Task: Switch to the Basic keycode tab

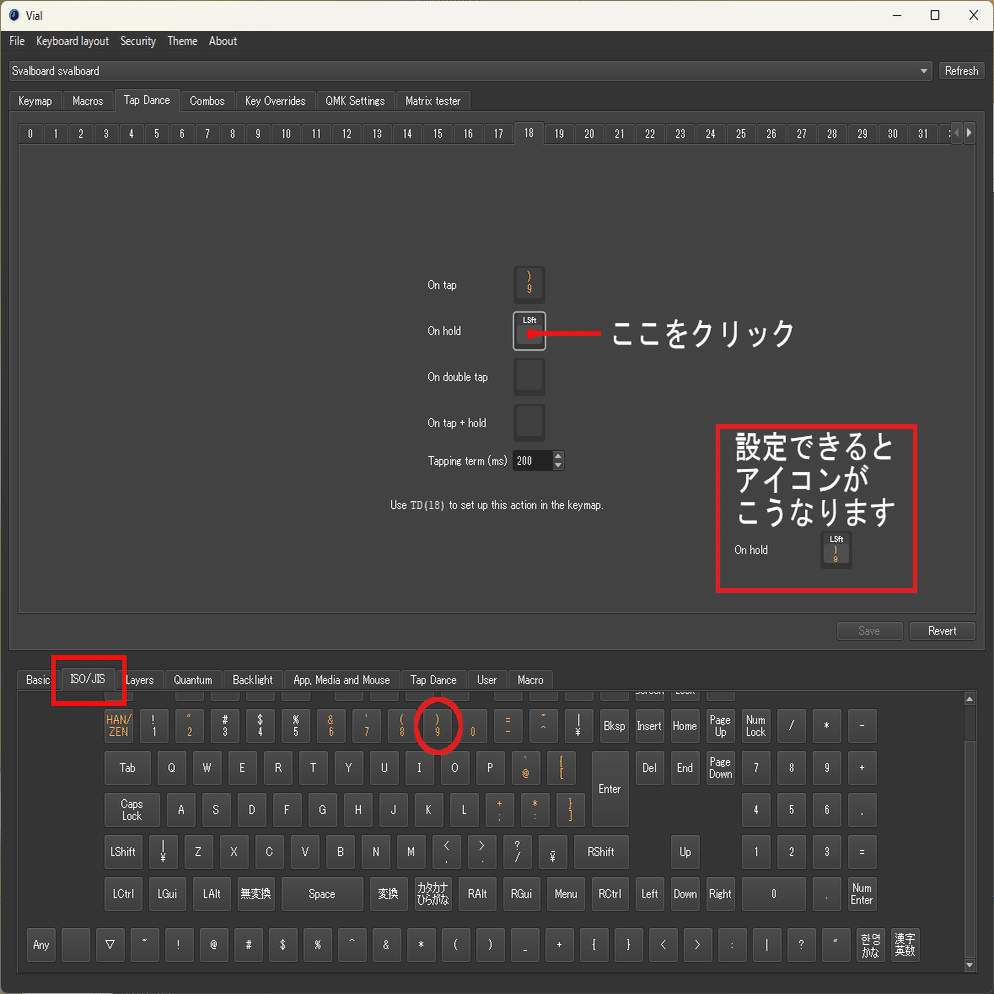Action: tap(37, 680)
